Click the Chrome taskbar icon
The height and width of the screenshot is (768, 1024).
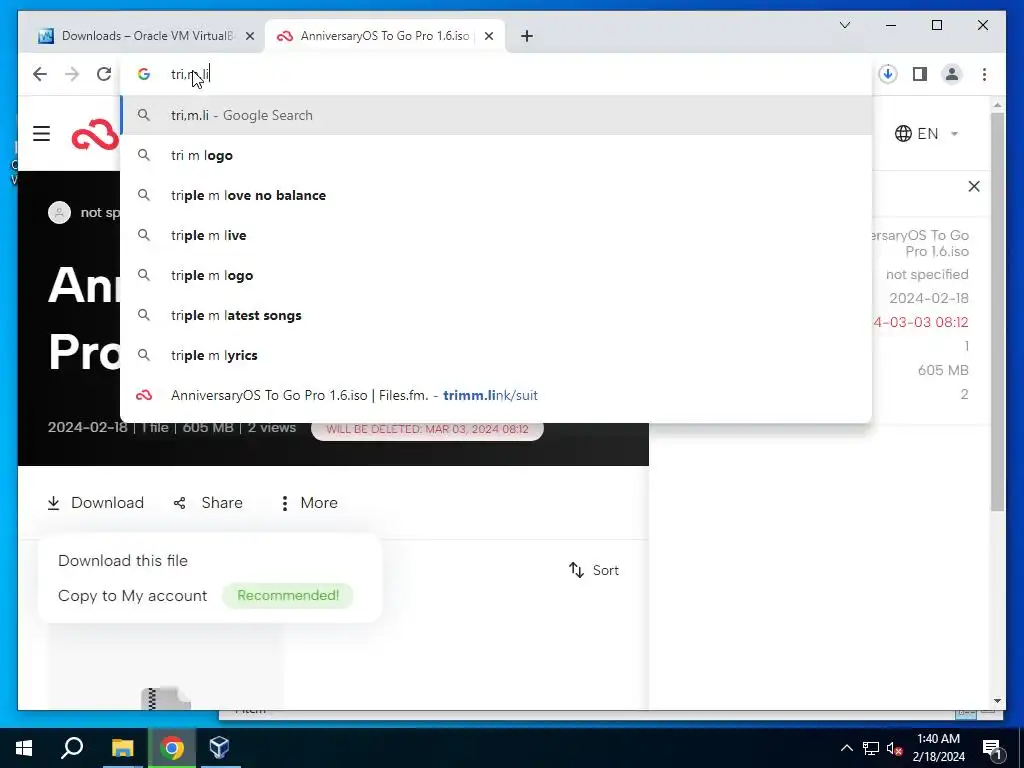click(172, 748)
